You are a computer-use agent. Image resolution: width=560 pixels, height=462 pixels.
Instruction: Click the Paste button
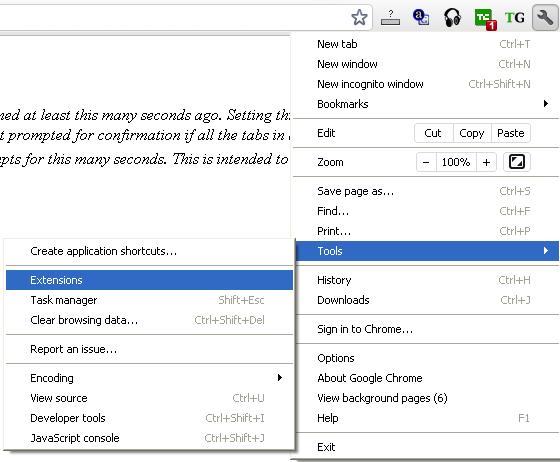(x=511, y=133)
